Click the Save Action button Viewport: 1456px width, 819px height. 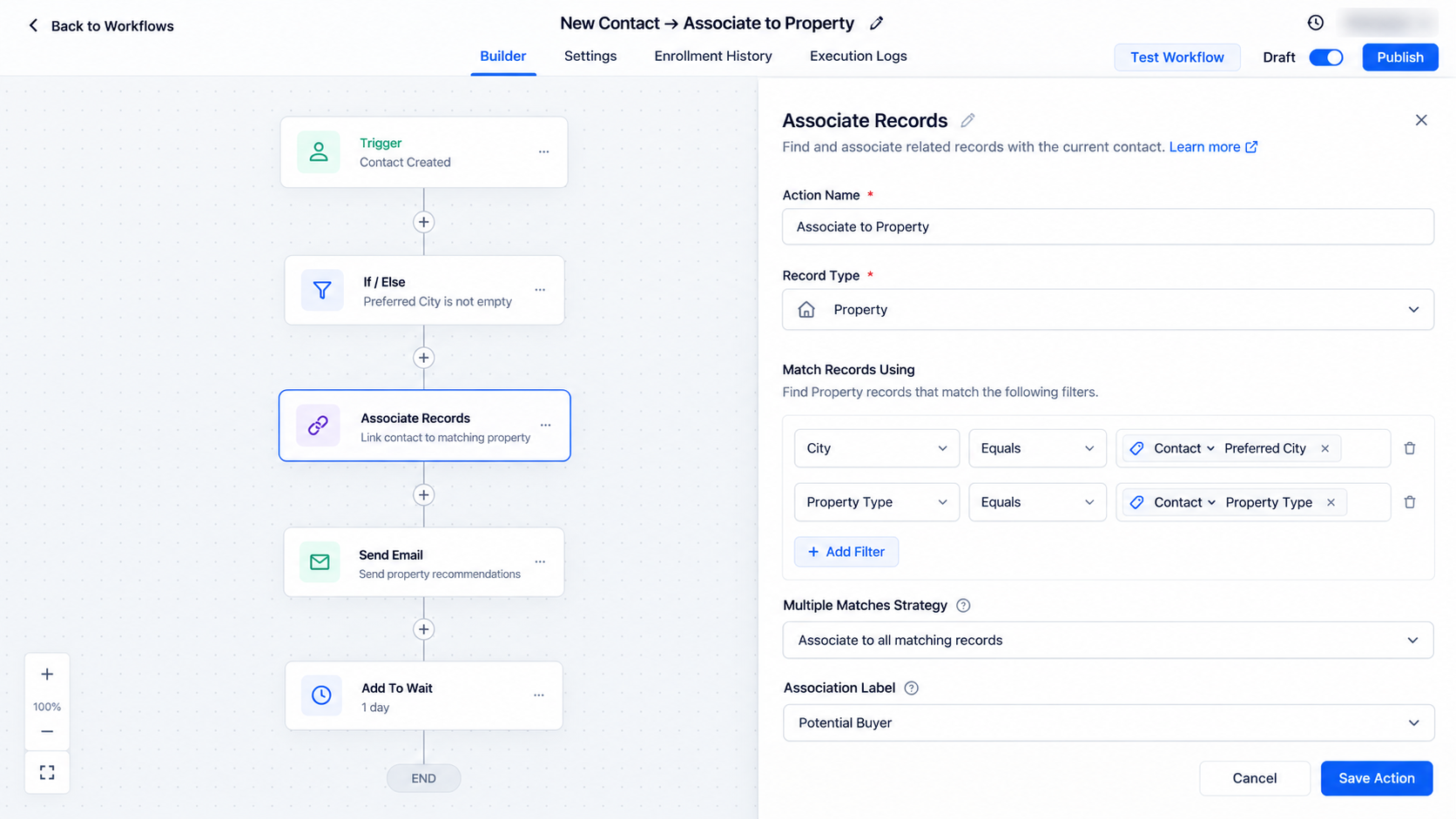[1376, 778]
